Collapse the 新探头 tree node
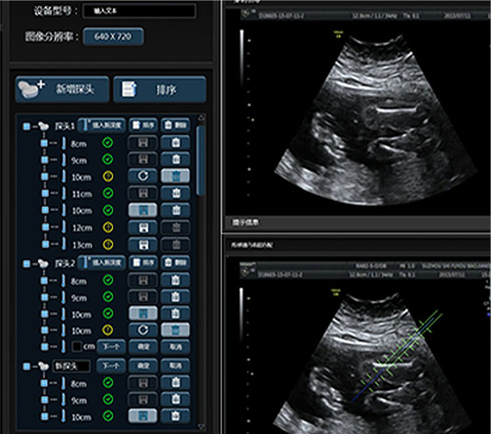This screenshot has width=491, height=434. [x=27, y=366]
